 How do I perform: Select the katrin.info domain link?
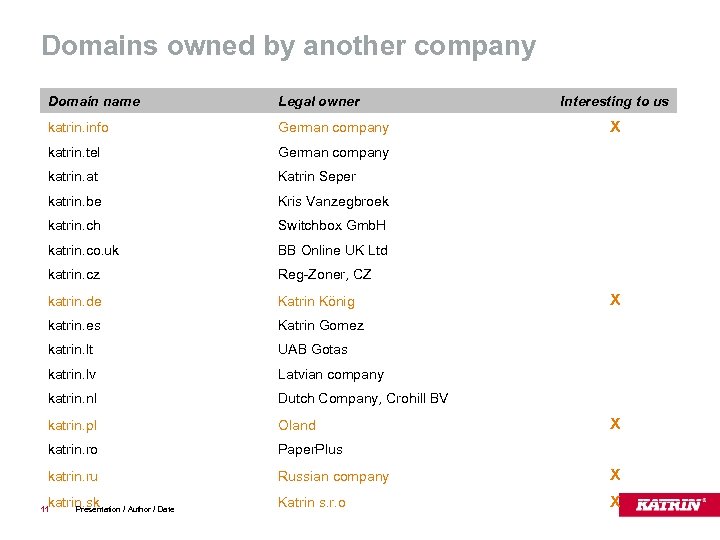point(78,127)
